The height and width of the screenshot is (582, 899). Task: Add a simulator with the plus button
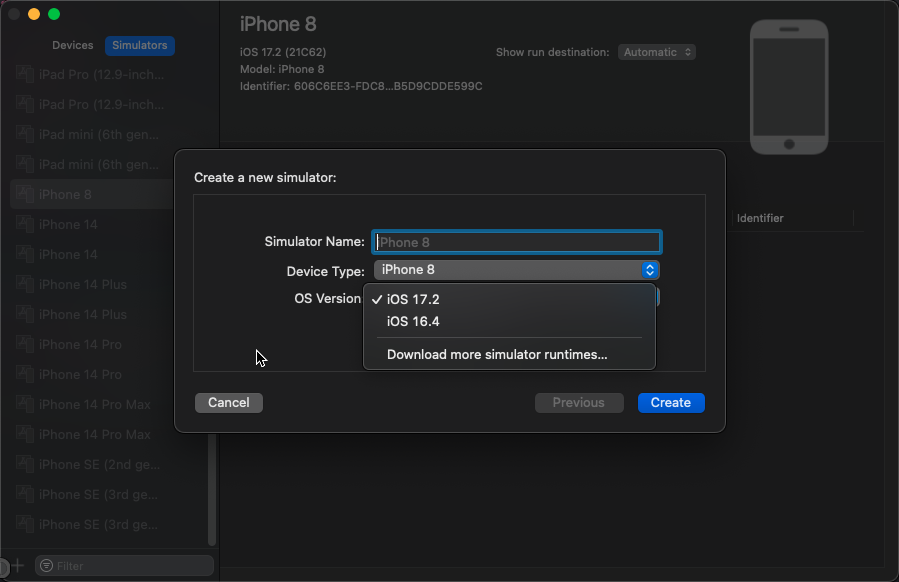[18, 565]
